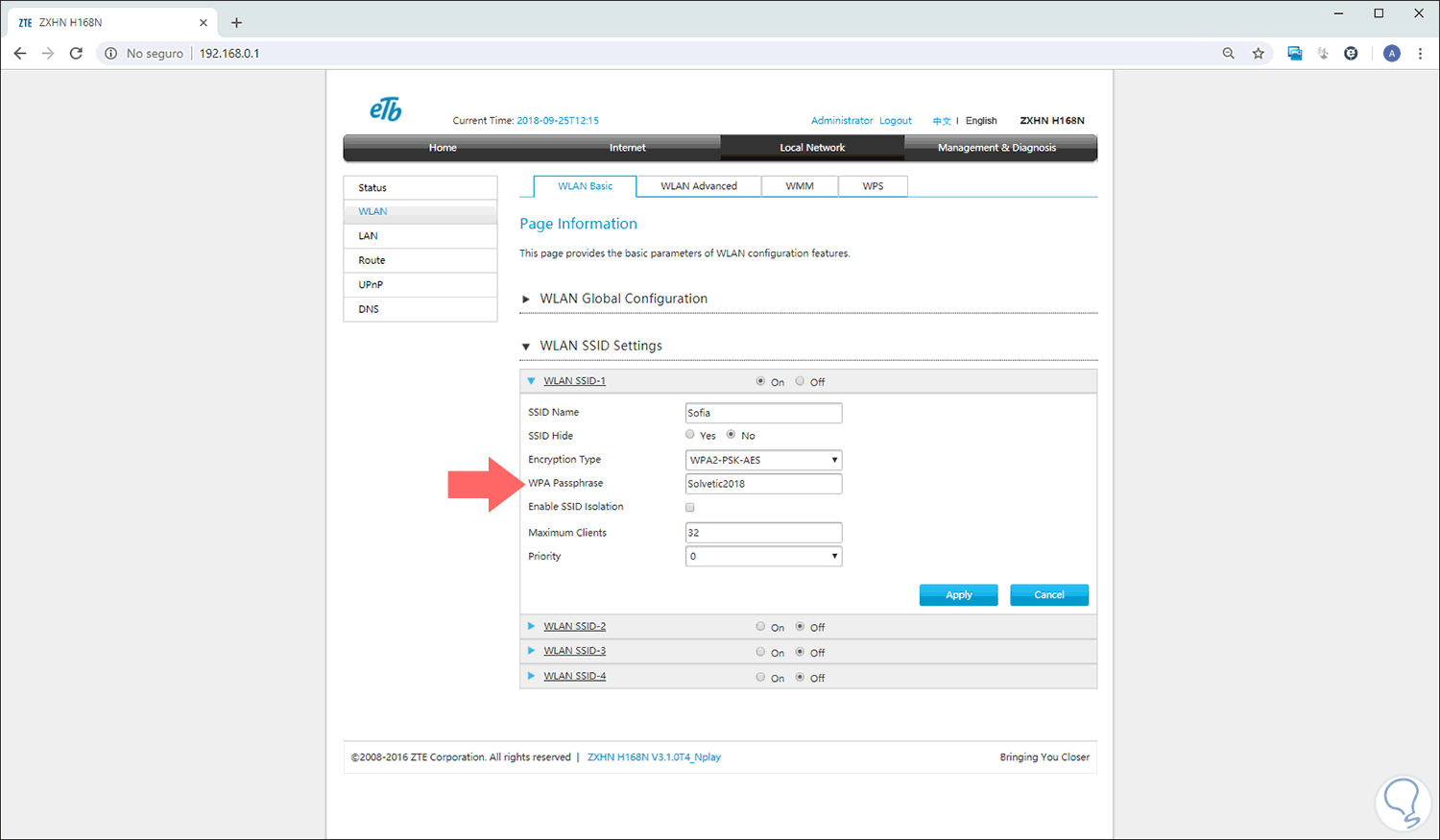Viewport: 1440px width, 840px height.
Task: Click the ETB logo
Action: [386, 109]
